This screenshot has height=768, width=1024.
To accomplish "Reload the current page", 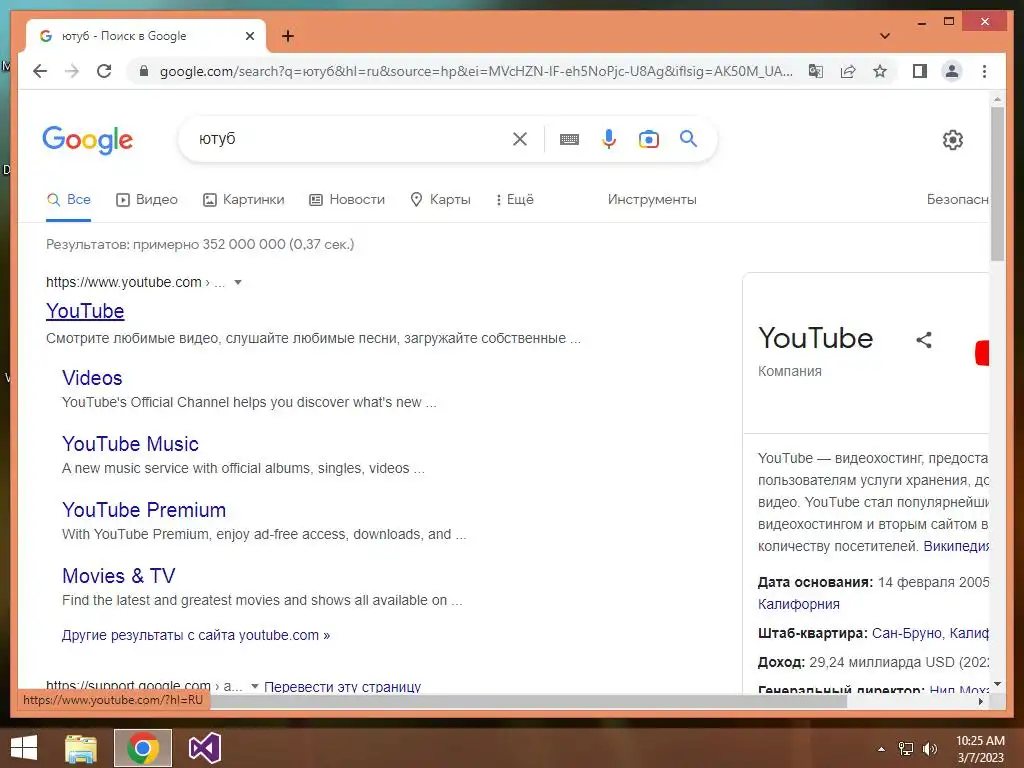I will click(104, 71).
